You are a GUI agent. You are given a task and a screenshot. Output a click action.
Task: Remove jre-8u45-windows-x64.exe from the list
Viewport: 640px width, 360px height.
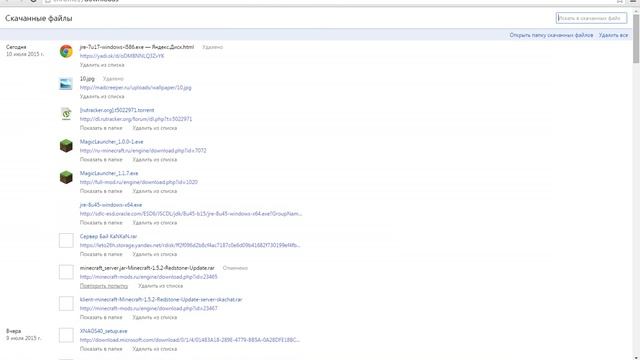(x=155, y=223)
